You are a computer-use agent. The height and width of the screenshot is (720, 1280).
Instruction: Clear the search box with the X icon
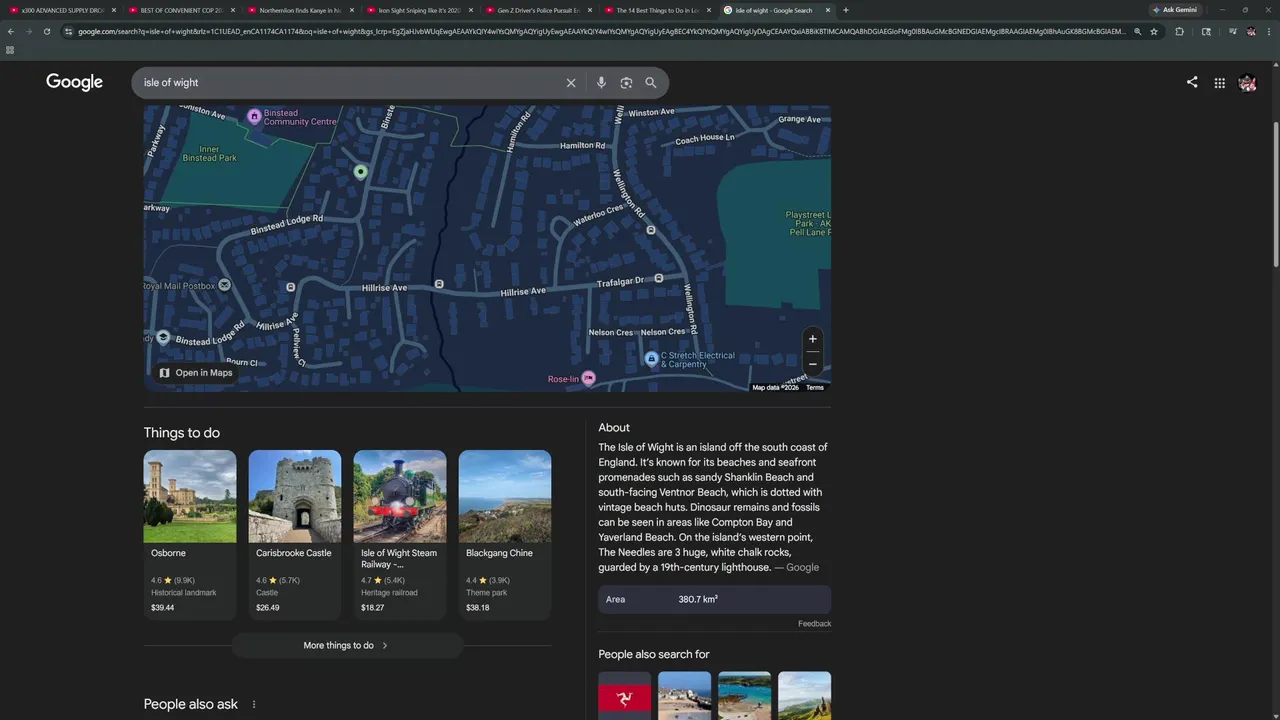(x=571, y=83)
